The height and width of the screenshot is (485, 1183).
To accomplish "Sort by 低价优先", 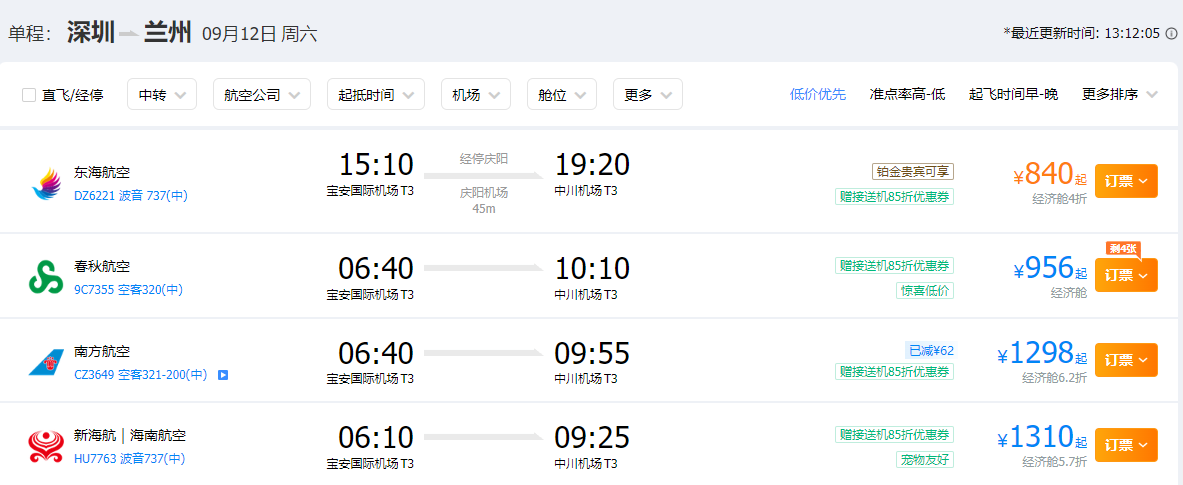I will click(818, 94).
